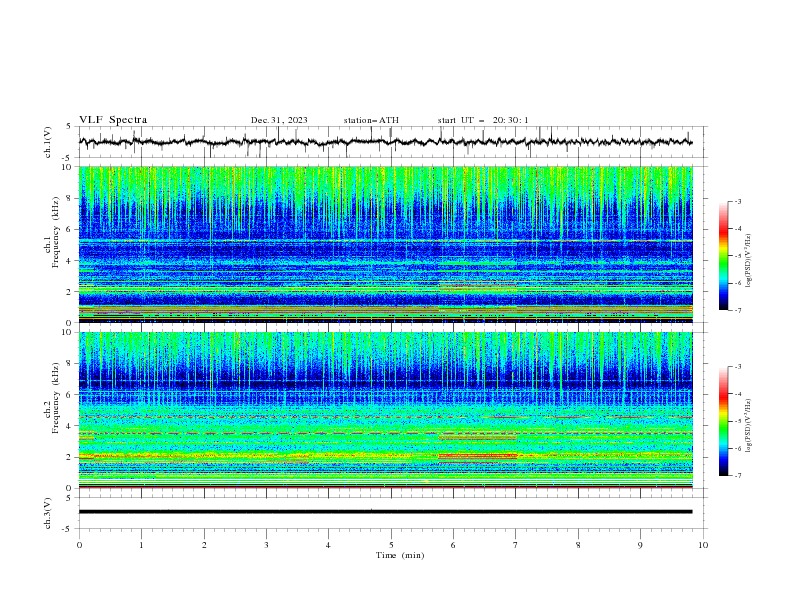Click the ch.1 color scale bar
The image size is (792, 612).
coord(724,256)
